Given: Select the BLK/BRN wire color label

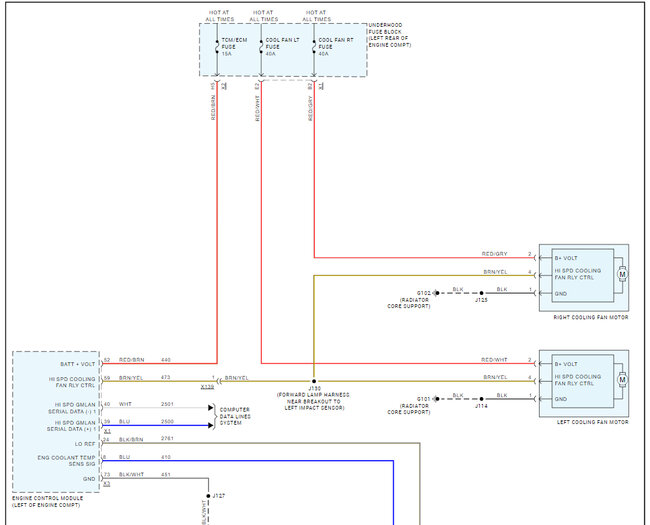Looking at the screenshot, I should (131, 439).
